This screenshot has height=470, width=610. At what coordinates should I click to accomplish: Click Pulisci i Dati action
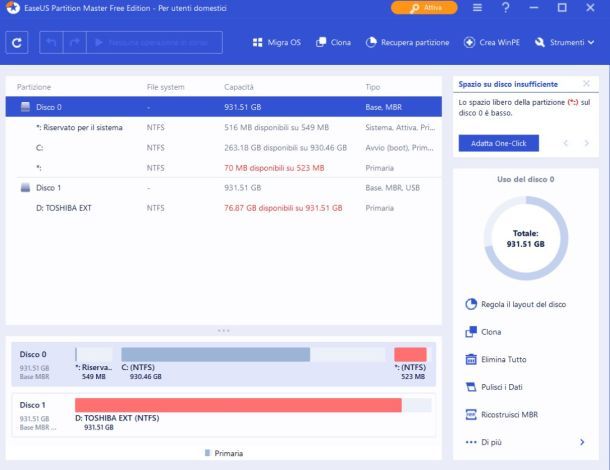click(x=494, y=387)
